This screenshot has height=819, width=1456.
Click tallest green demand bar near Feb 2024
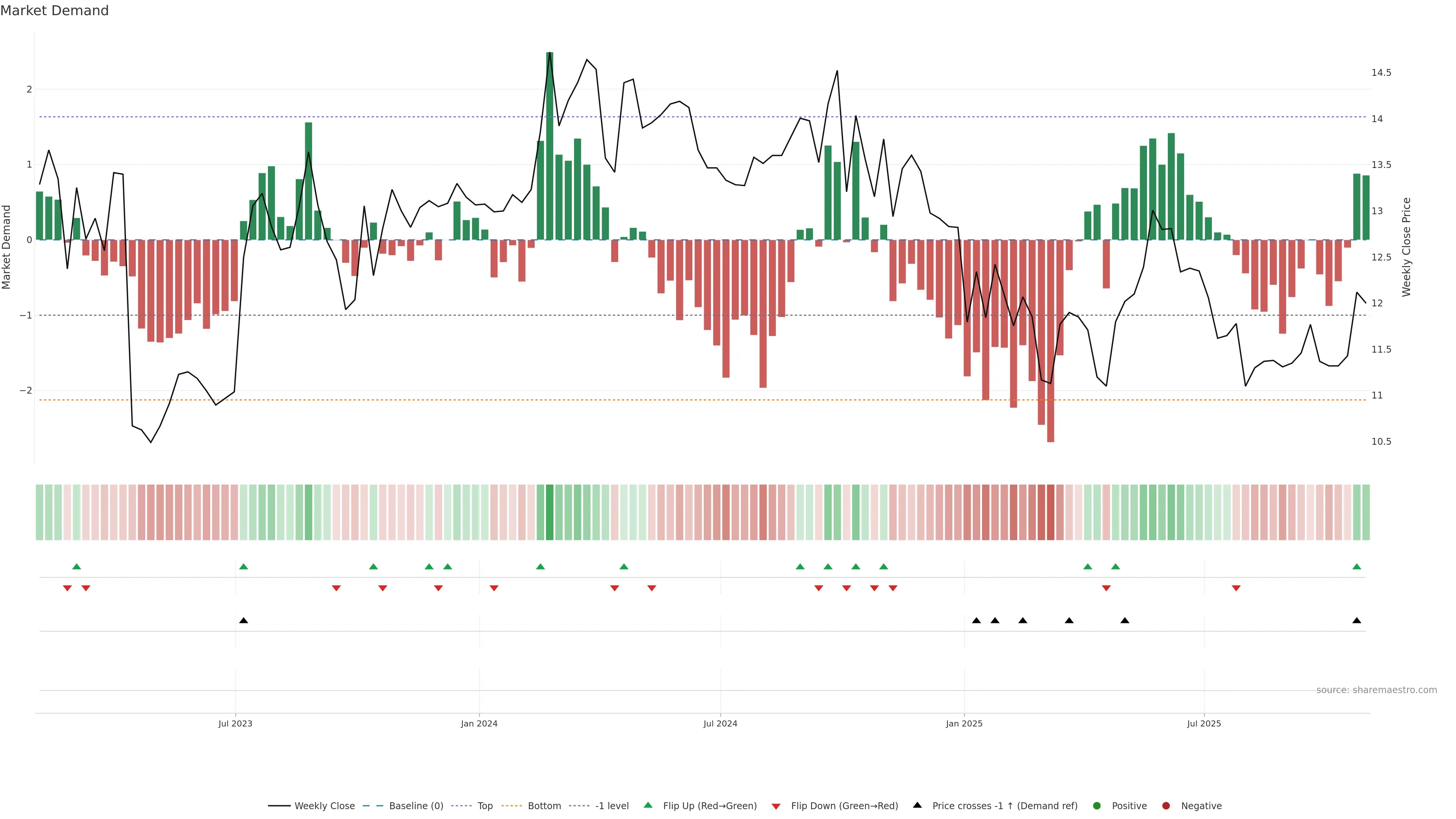tap(549, 147)
